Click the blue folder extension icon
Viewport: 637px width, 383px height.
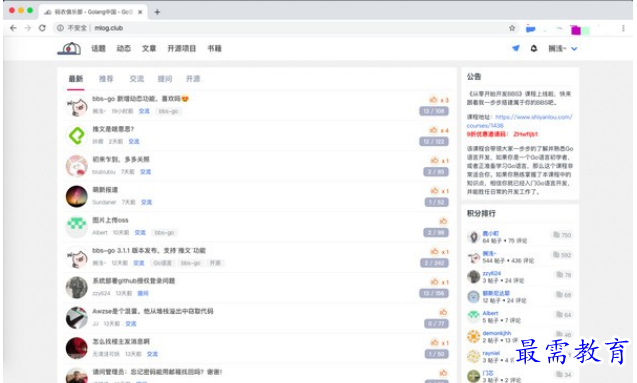(x=531, y=29)
